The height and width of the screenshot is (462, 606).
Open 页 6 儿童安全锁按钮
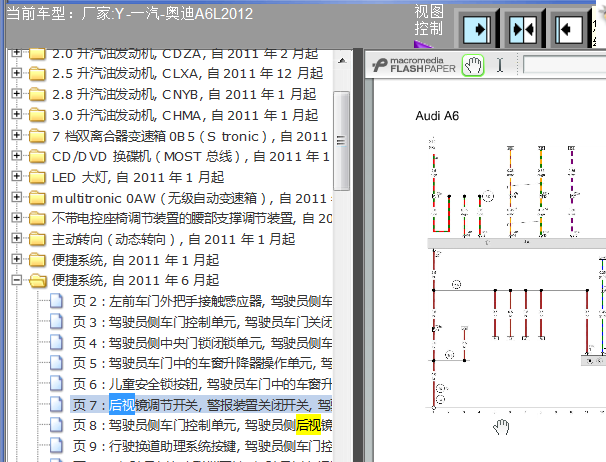coord(202,384)
